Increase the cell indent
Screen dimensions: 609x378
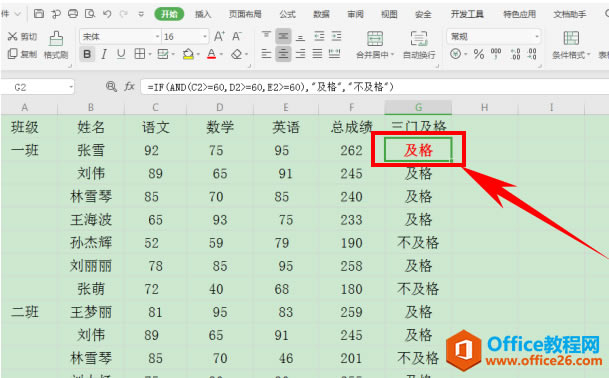(336, 37)
